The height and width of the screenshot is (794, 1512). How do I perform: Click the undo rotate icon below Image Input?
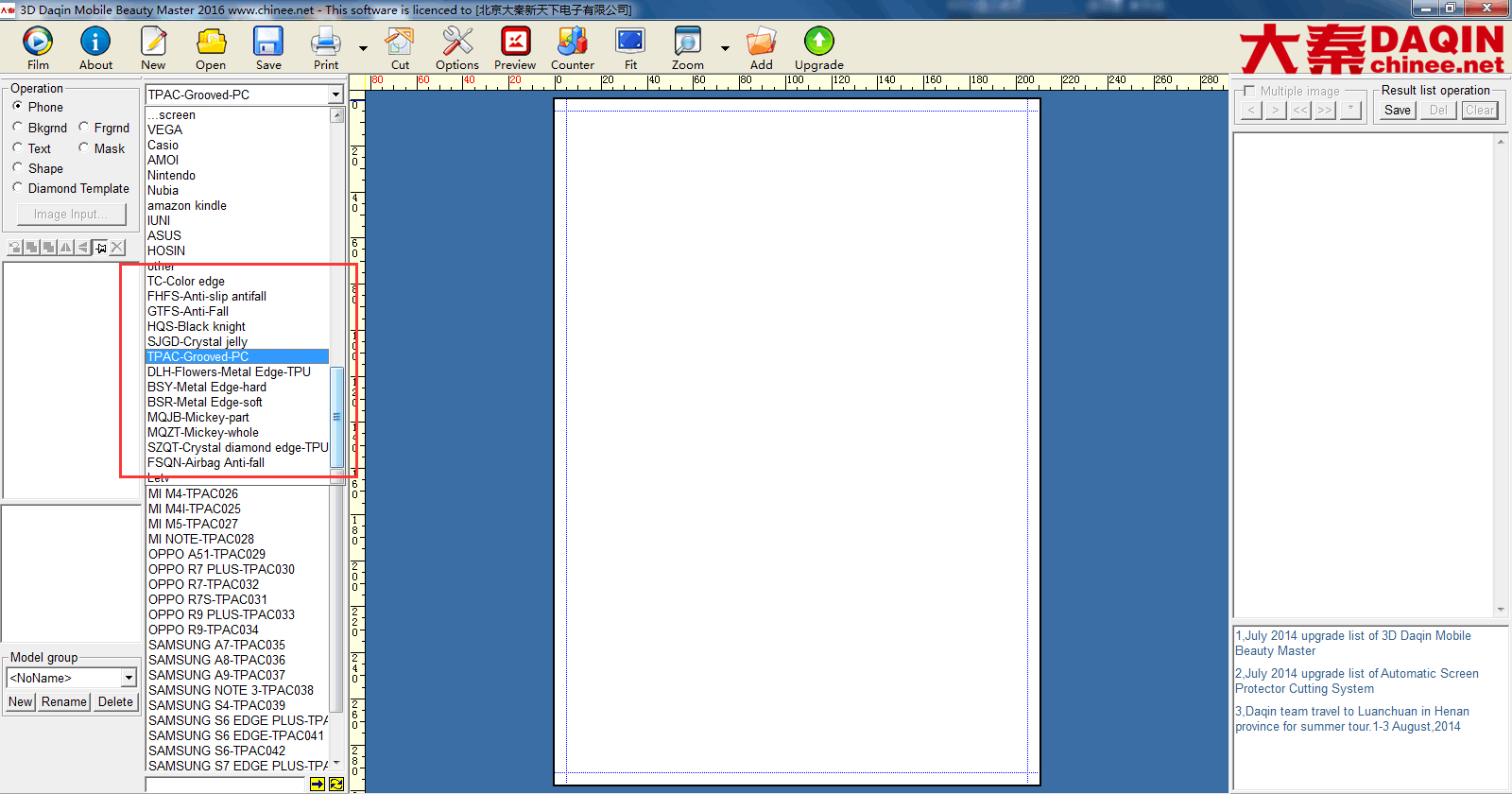[x=15, y=248]
